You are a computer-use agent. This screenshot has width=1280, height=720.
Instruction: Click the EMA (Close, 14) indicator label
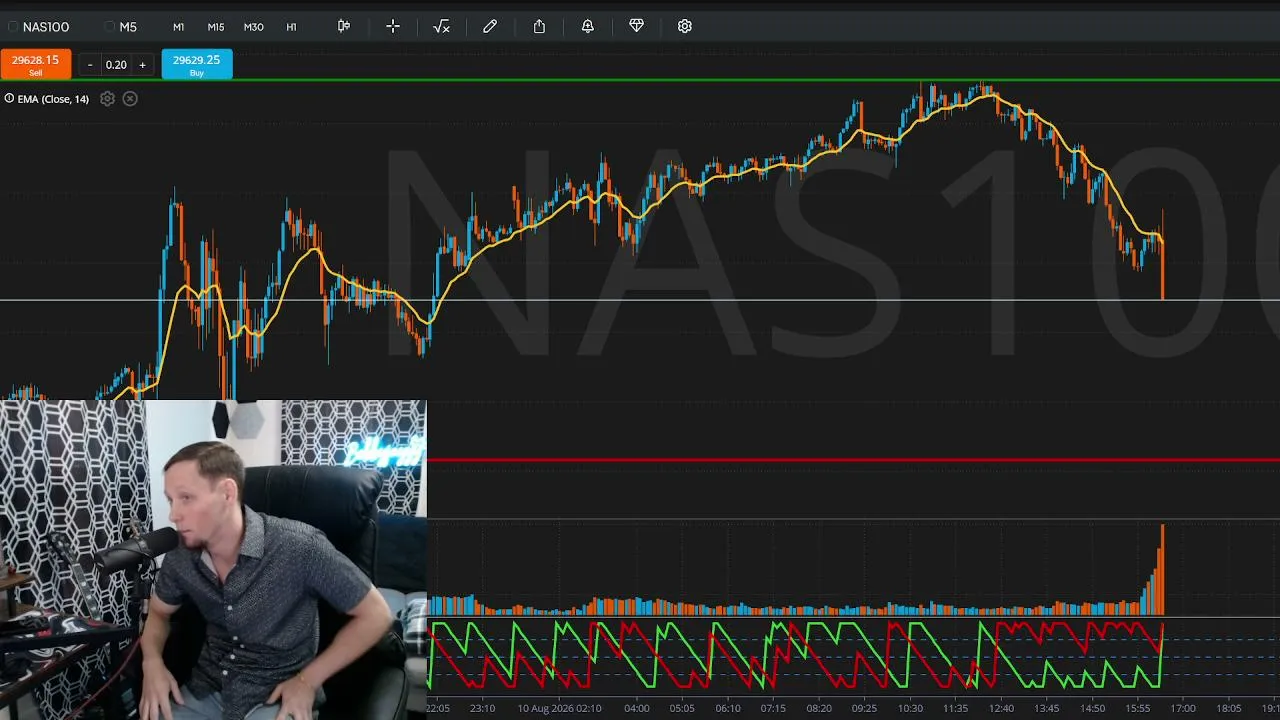tap(53, 99)
